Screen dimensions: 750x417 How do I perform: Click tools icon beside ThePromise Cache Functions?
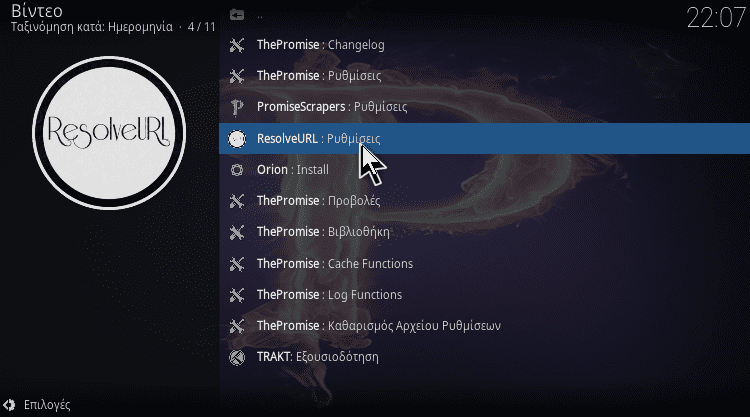click(x=237, y=263)
